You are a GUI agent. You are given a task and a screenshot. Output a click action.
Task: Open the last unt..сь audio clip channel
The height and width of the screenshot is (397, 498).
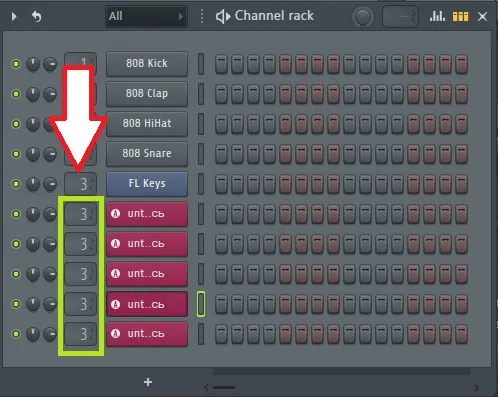tap(147, 334)
